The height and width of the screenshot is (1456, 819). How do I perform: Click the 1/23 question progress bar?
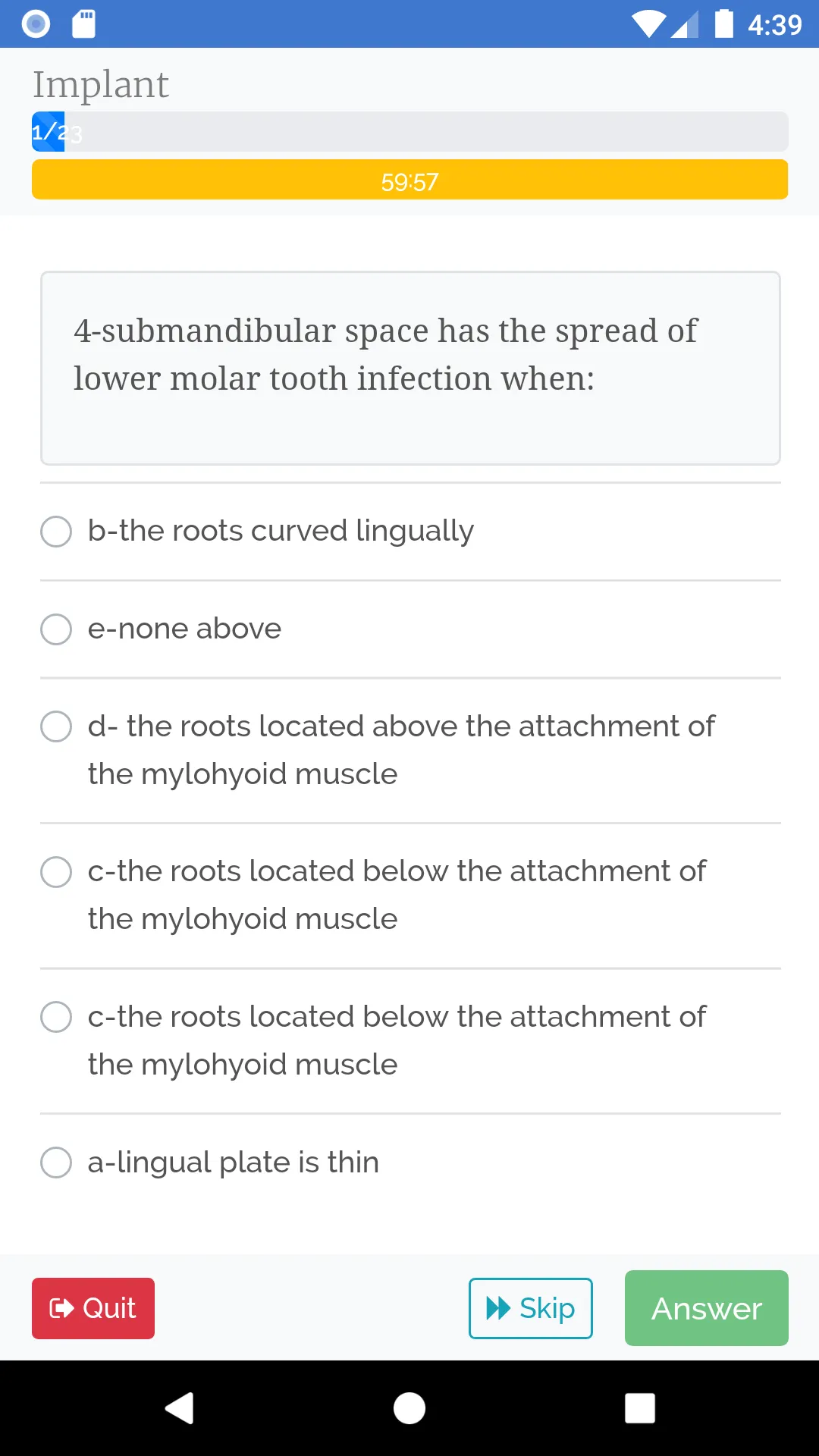(410, 132)
